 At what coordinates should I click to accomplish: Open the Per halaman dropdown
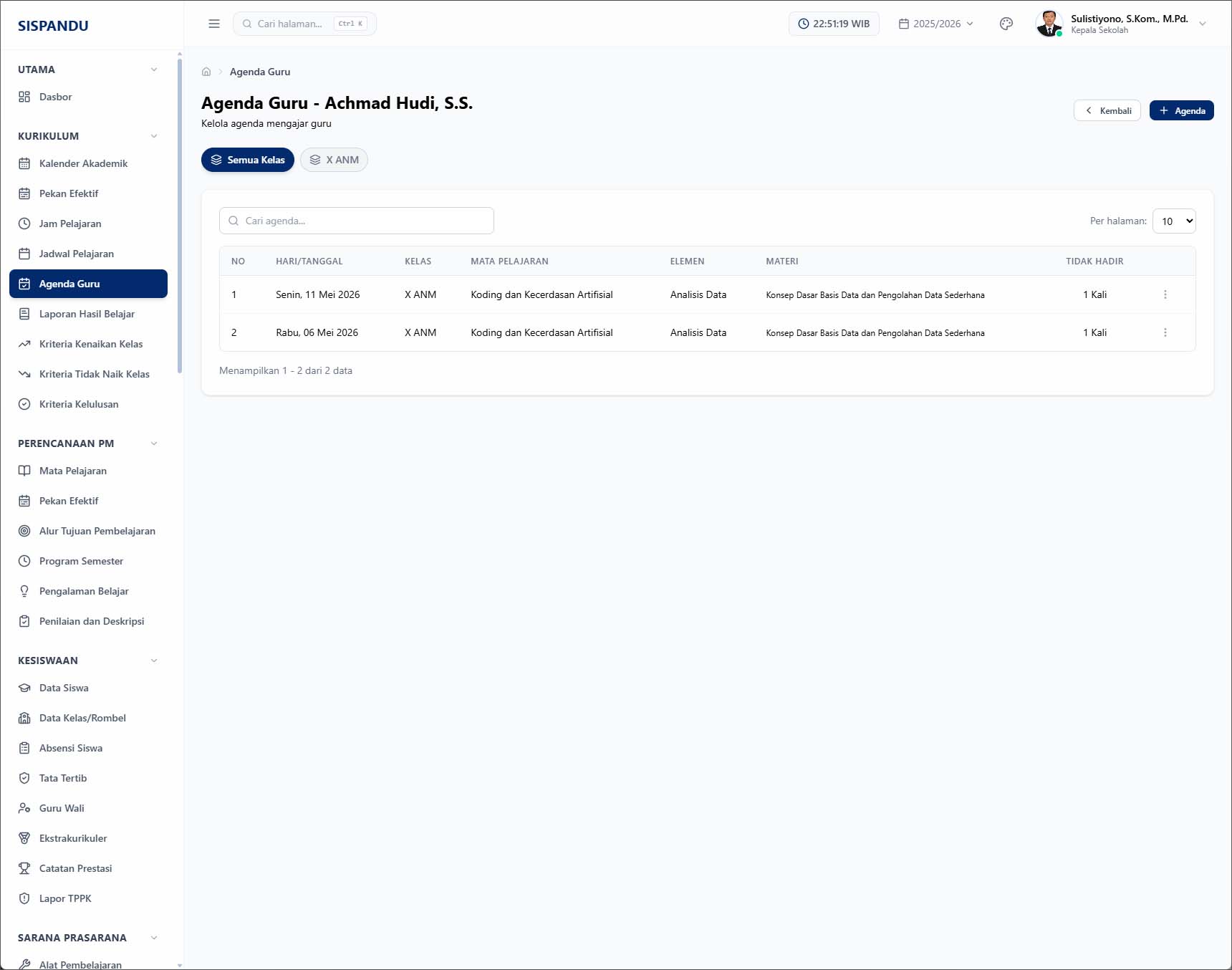1174,221
